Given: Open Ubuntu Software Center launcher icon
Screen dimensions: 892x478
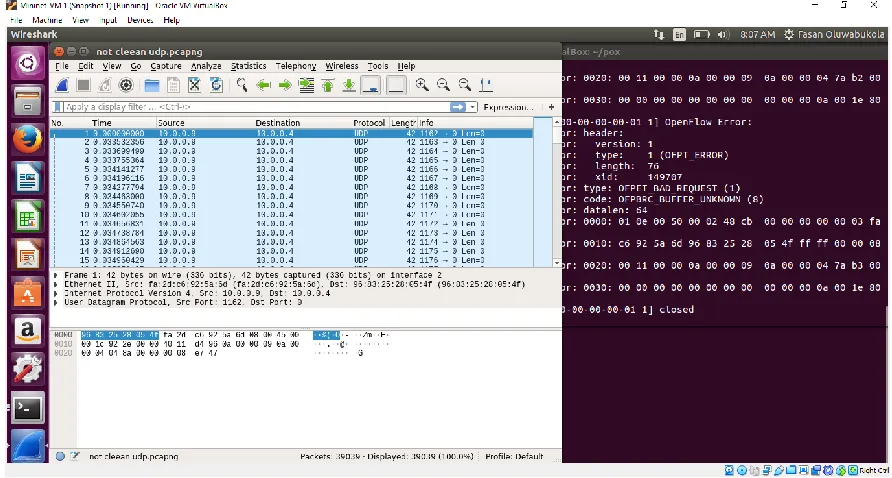Looking at the screenshot, I should click(x=27, y=294).
